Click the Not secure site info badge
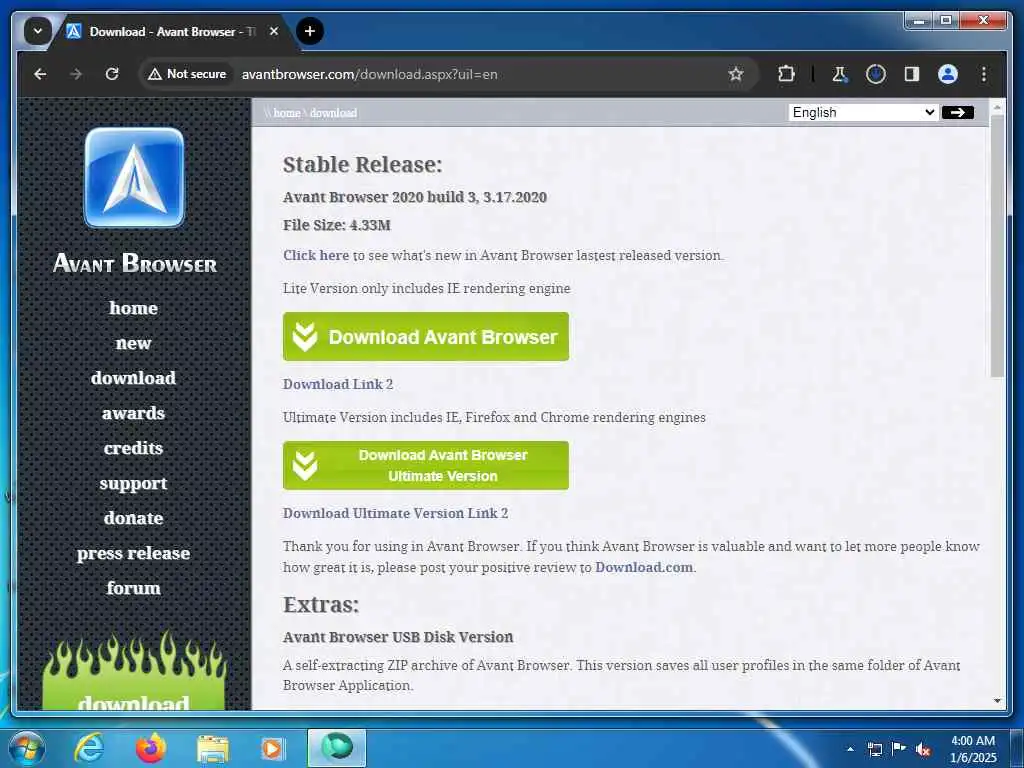Image resolution: width=1024 pixels, height=768 pixels. tap(187, 74)
